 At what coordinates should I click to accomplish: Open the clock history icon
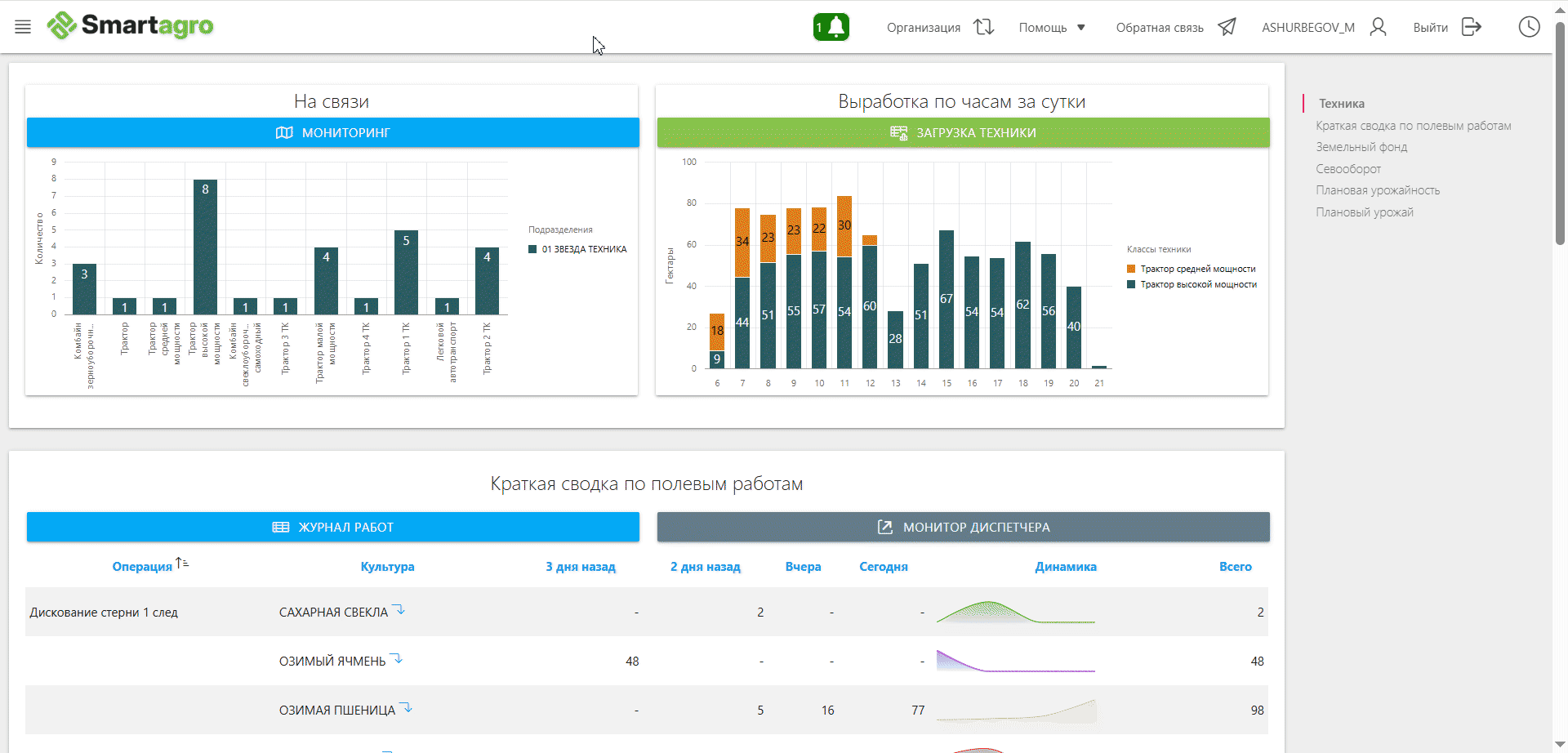coord(1529,27)
